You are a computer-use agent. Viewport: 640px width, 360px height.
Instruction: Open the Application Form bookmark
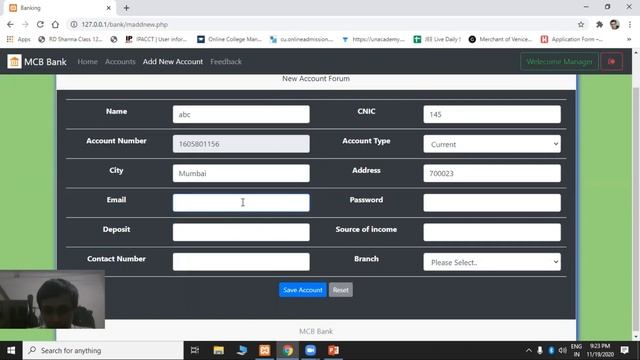pos(571,39)
